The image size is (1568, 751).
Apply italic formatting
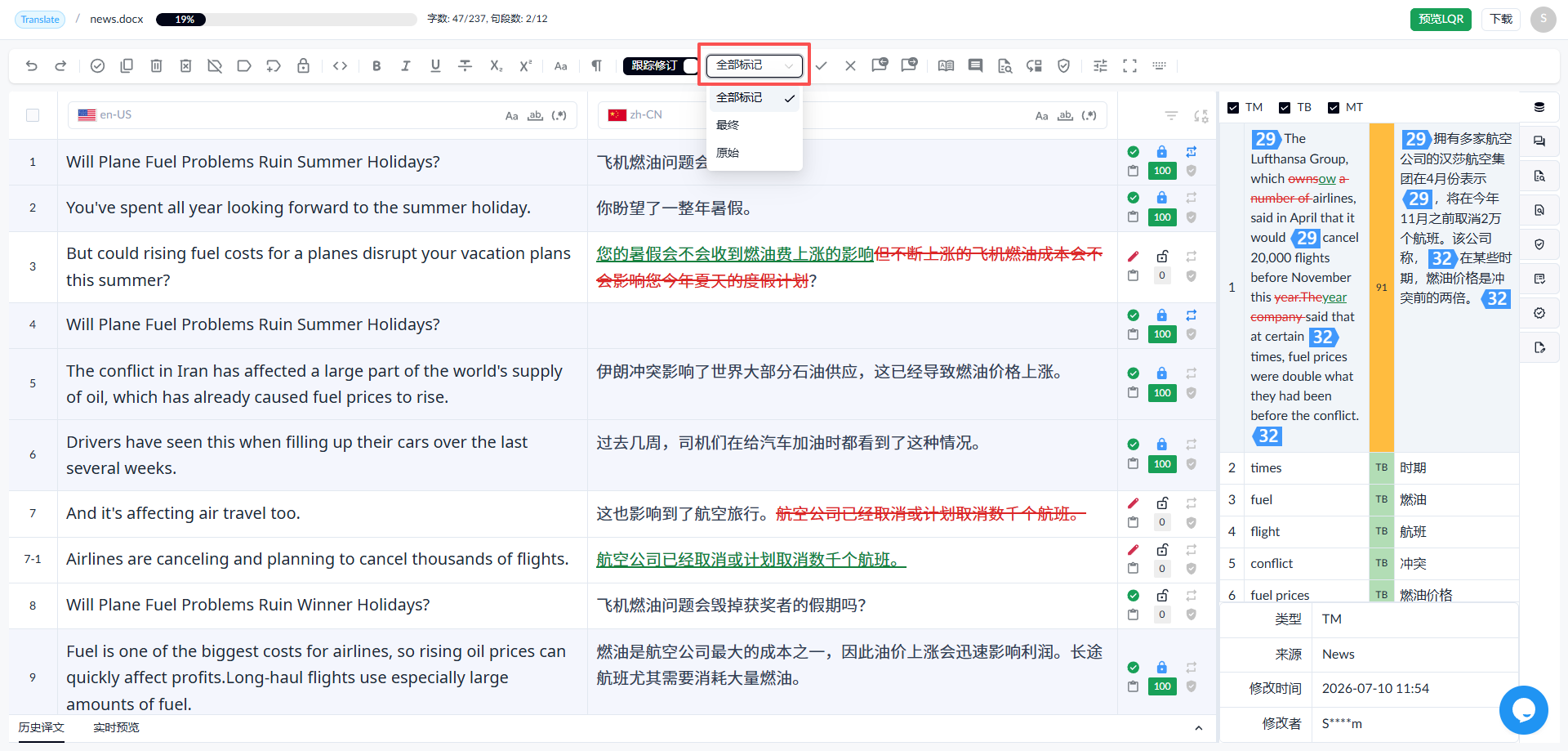[x=406, y=66]
